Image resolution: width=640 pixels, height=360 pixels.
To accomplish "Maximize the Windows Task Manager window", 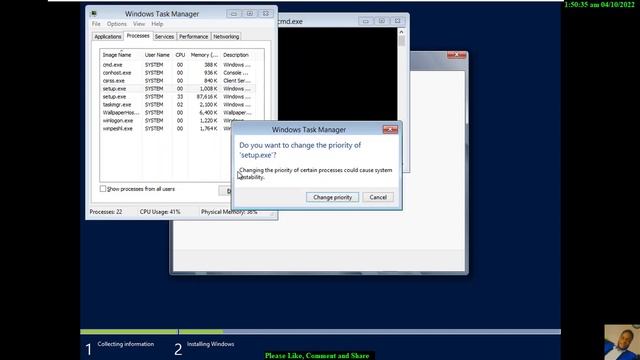I will click(x=250, y=13).
